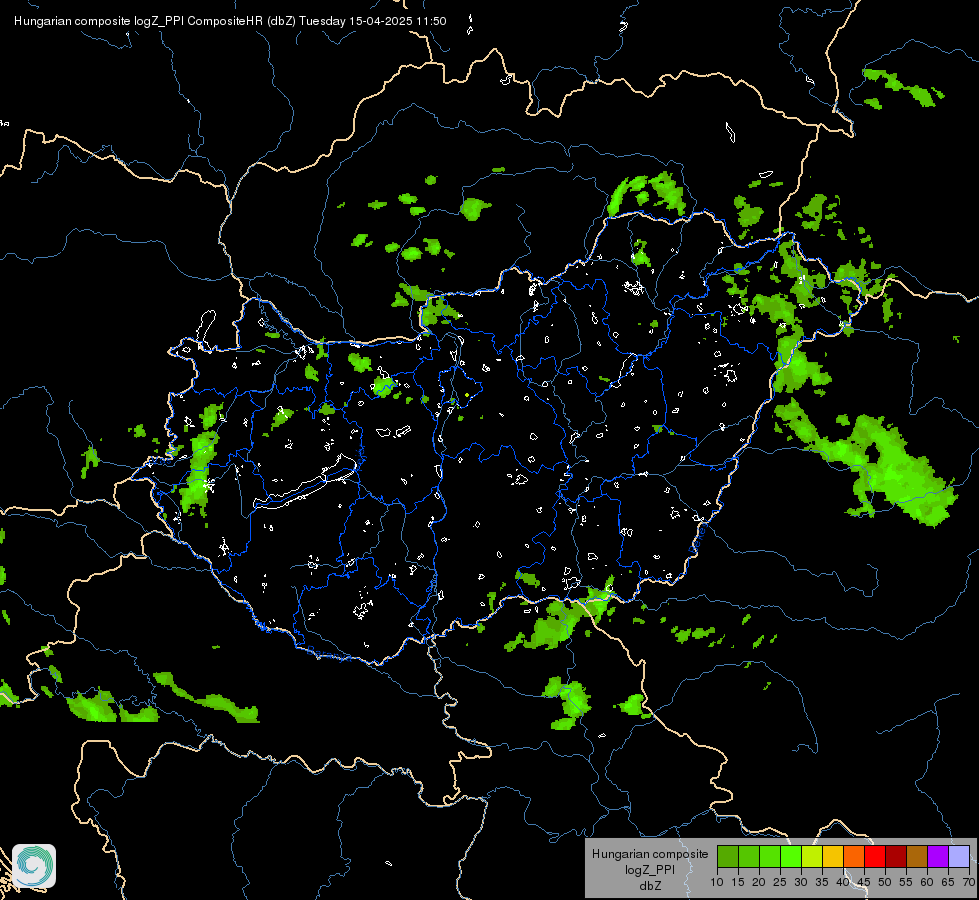This screenshot has width=979, height=900.
Task: Select the 30–35 dBZ yellow-green swatch
Action: tap(812, 856)
